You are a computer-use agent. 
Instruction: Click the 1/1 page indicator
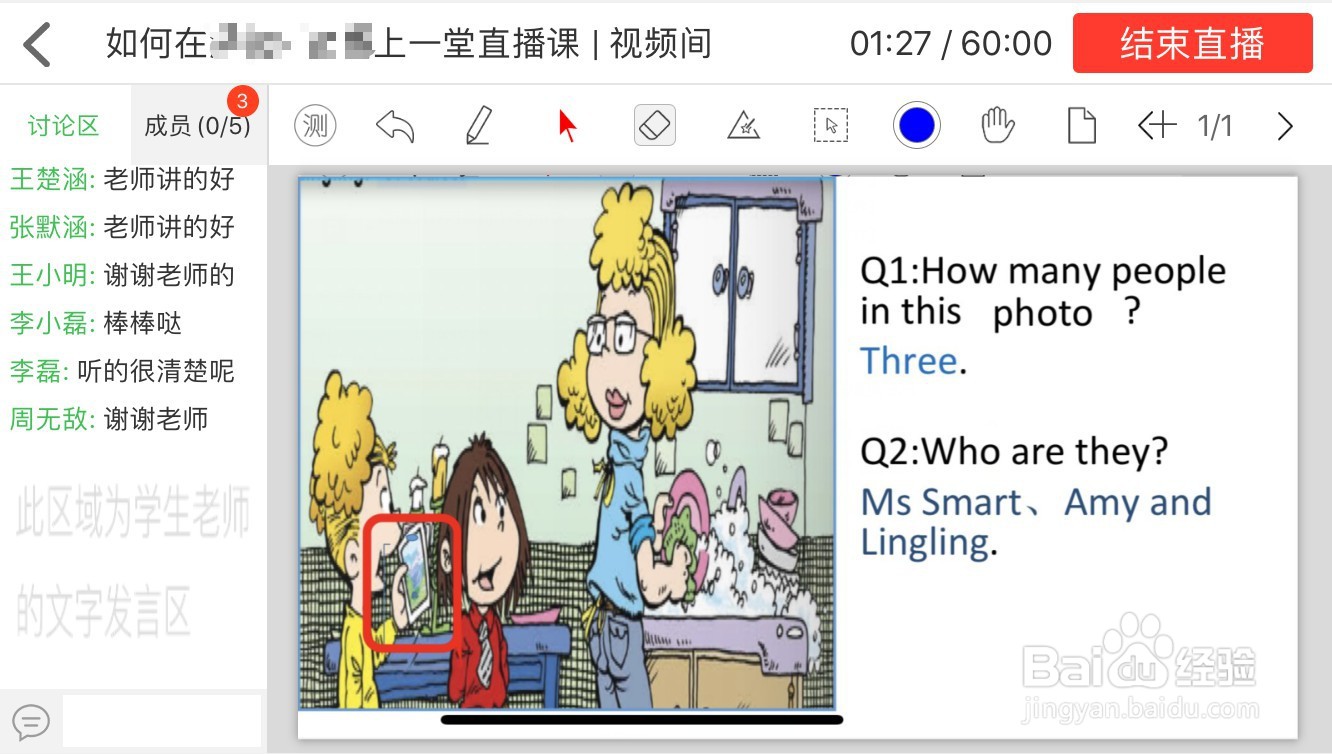click(x=1215, y=126)
